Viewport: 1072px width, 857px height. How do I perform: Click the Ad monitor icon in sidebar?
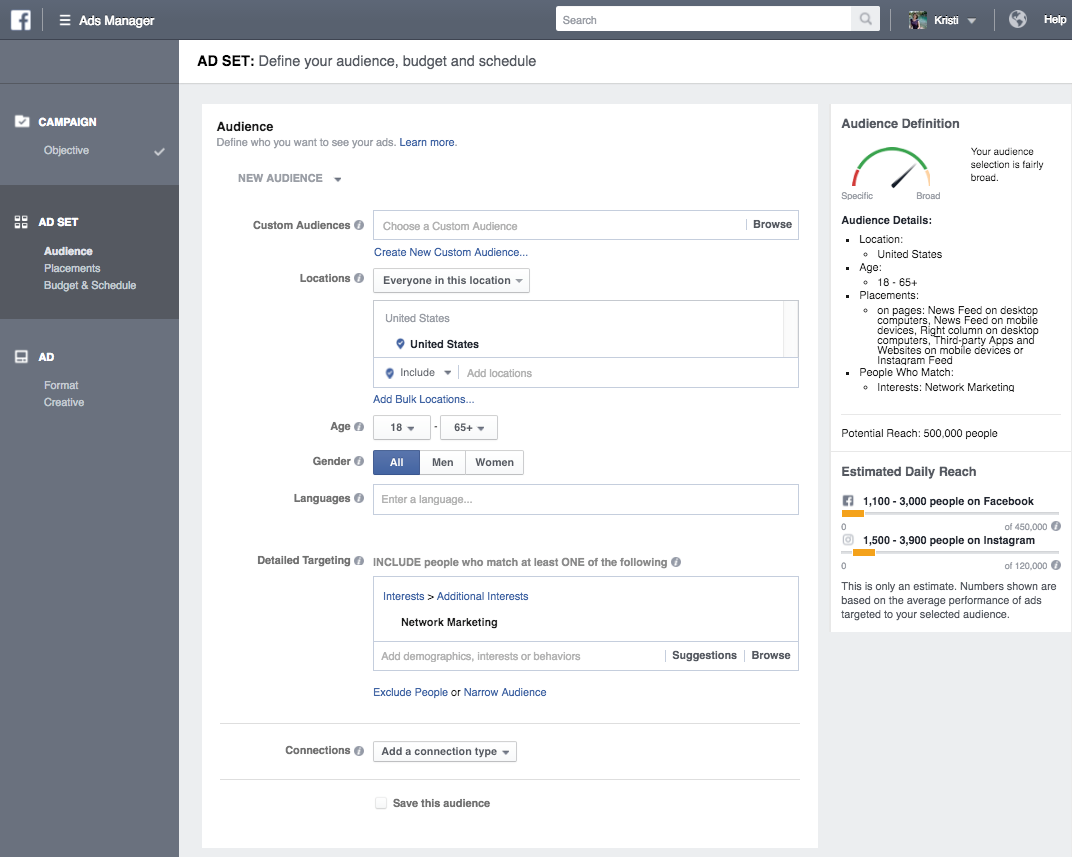click(x=21, y=357)
